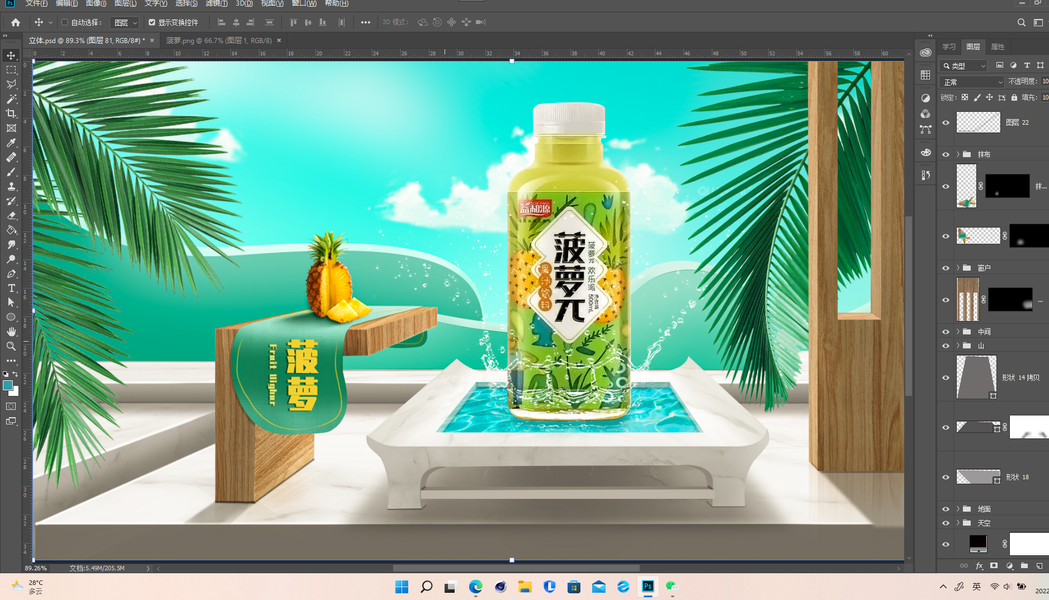
Task: Select the Eraser tool
Action: [x=11, y=215]
